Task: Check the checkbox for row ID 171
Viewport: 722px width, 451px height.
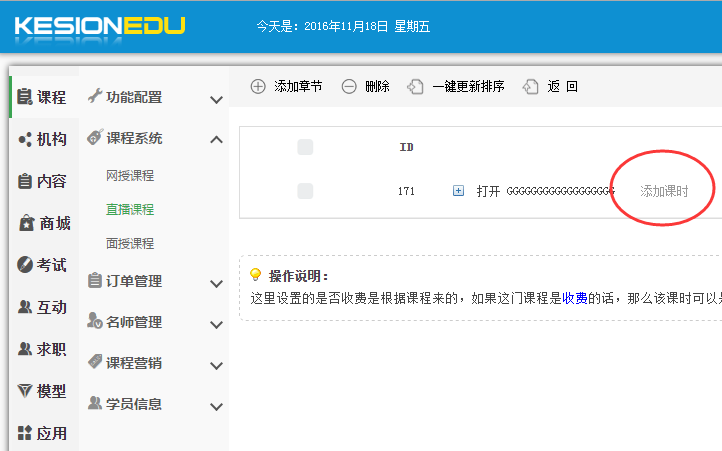Action: pyautogui.click(x=305, y=191)
